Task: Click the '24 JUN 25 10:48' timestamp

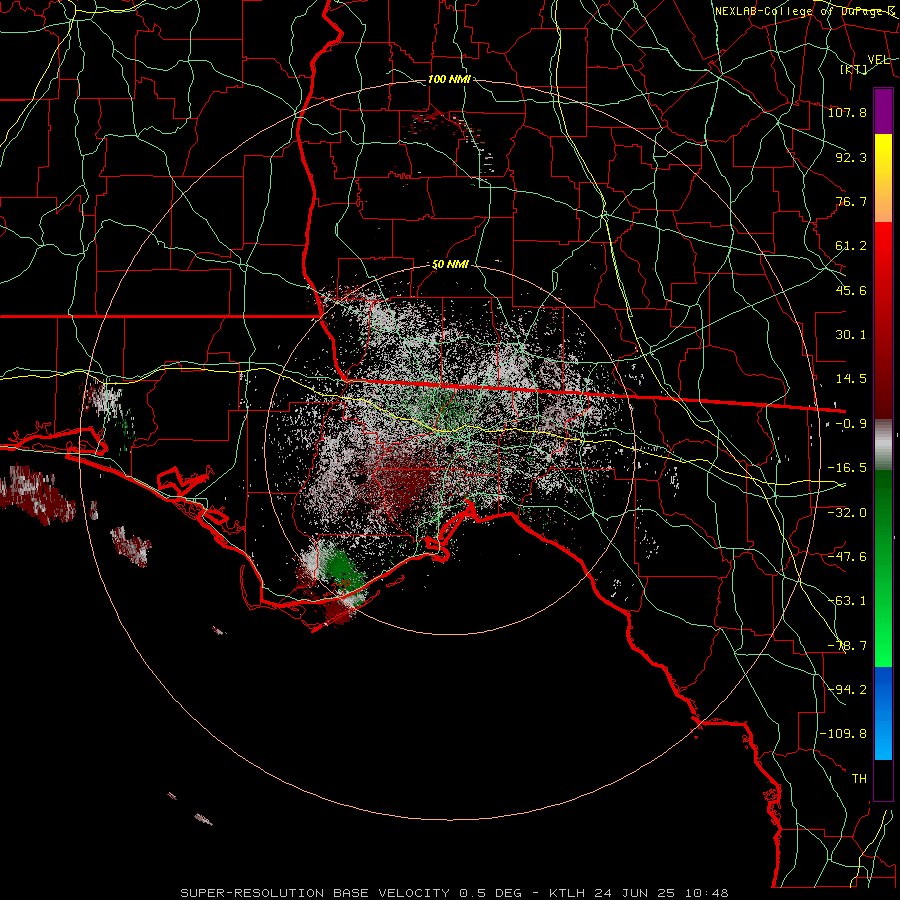Action: click(x=662, y=893)
